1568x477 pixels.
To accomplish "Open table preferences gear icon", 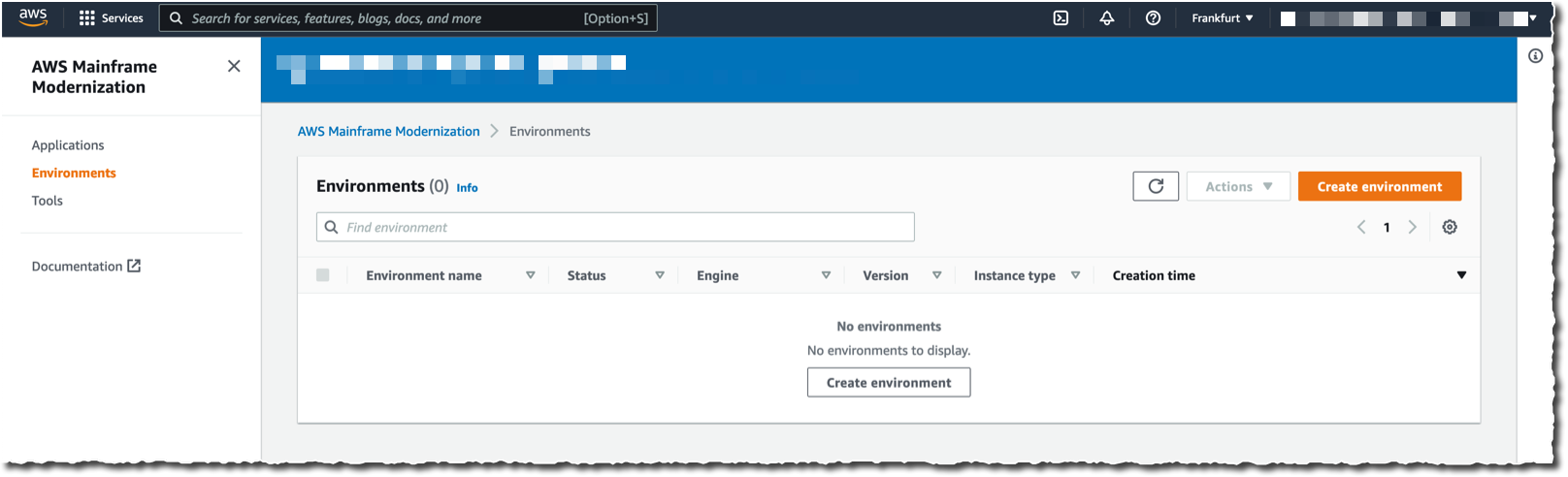I will tap(1450, 227).
